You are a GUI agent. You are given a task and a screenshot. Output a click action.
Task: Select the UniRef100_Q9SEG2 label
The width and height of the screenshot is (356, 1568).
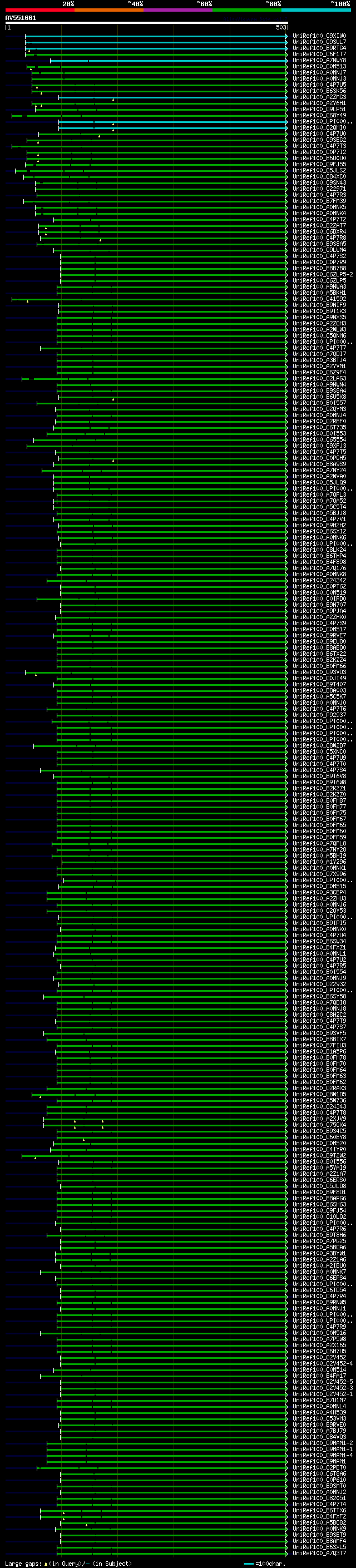pos(319,140)
